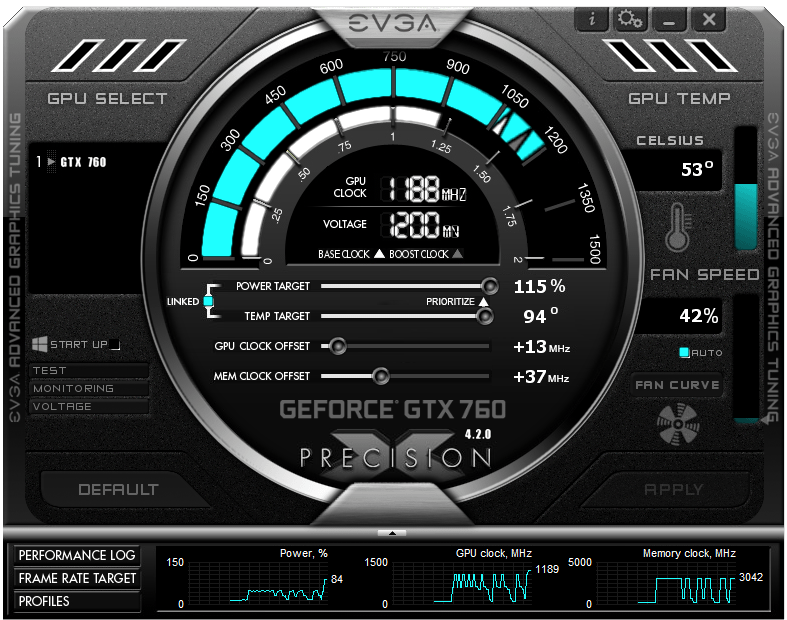Enable the Start Up checkbox
This screenshot has height=620, width=787.
[x=115, y=344]
